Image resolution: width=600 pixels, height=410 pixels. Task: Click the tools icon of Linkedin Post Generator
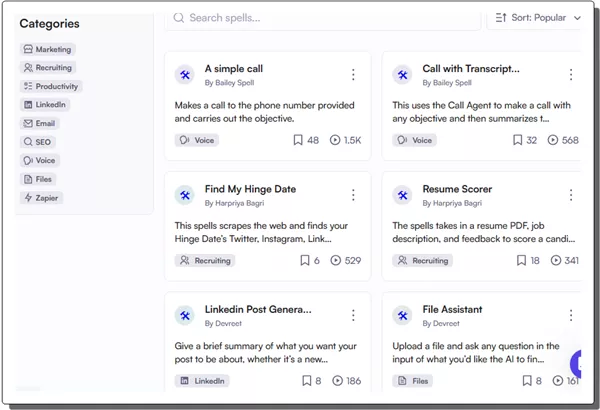pos(185,315)
